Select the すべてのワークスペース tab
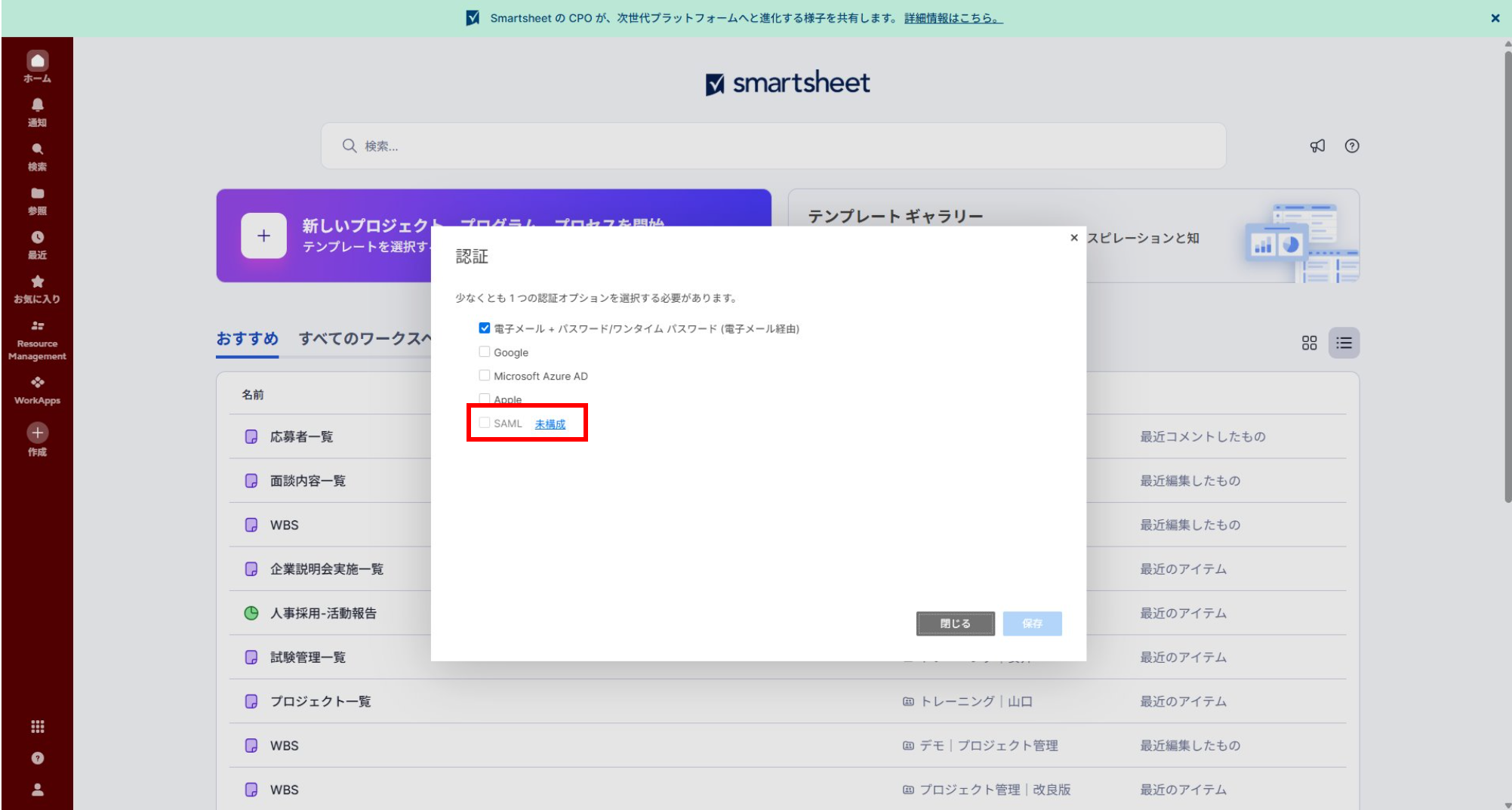Image resolution: width=1512 pixels, height=810 pixels. (x=365, y=338)
